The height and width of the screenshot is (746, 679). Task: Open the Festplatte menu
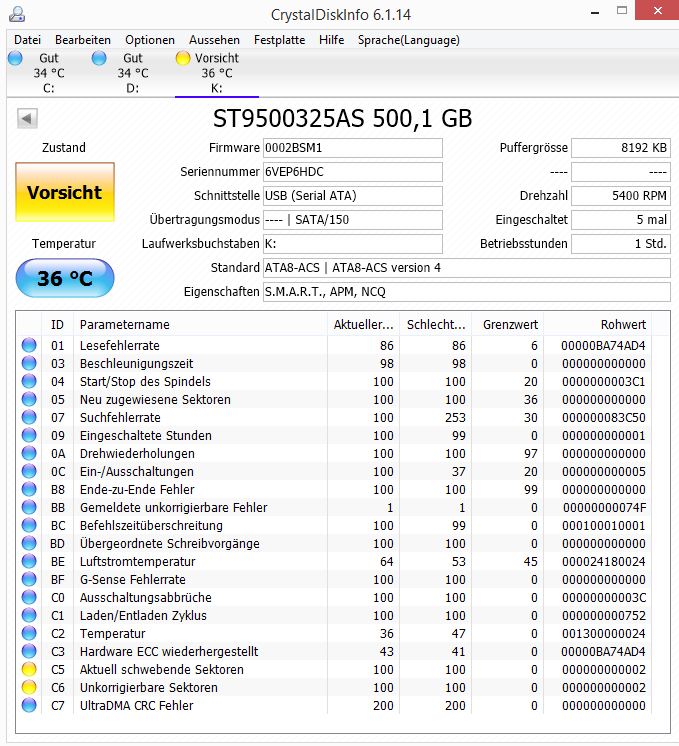[x=279, y=40]
